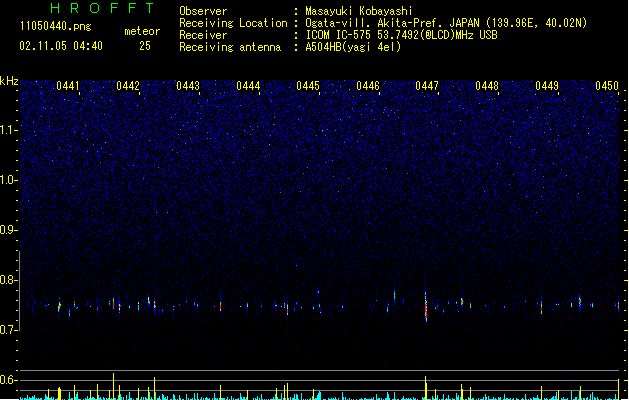Click the tallest yellow peak near 0442
This screenshot has height=400, width=629.
[114, 386]
